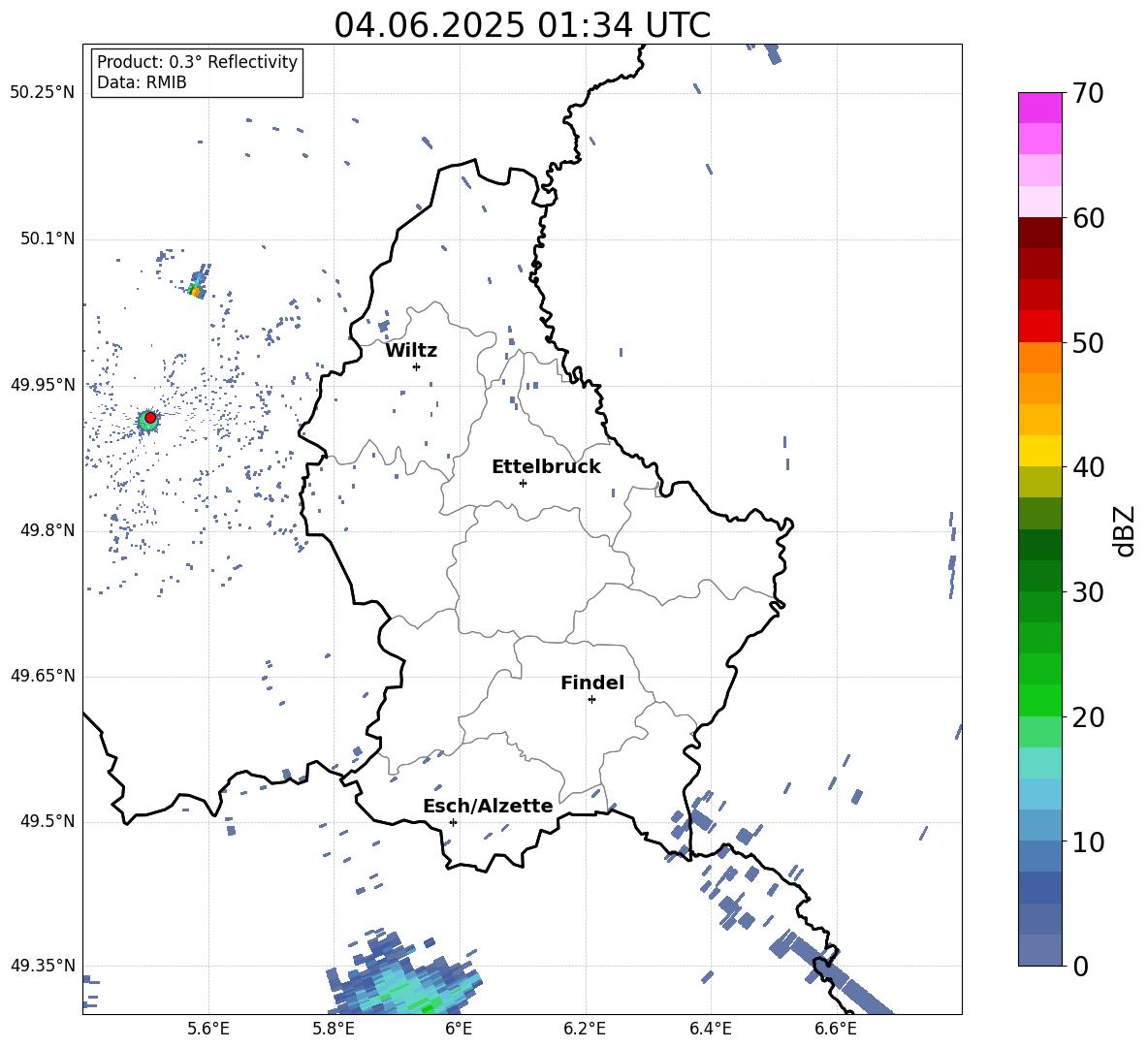This screenshot has width=1148, height=1048.
Task: Select the Findel station label
Action: [592, 683]
